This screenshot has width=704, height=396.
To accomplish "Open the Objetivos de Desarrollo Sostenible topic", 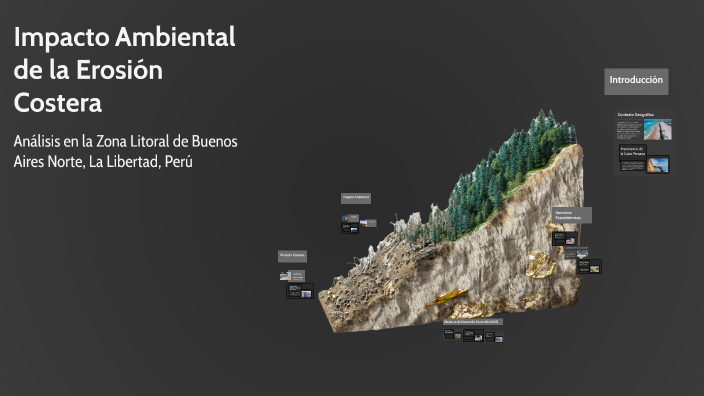I will pos(473,322).
